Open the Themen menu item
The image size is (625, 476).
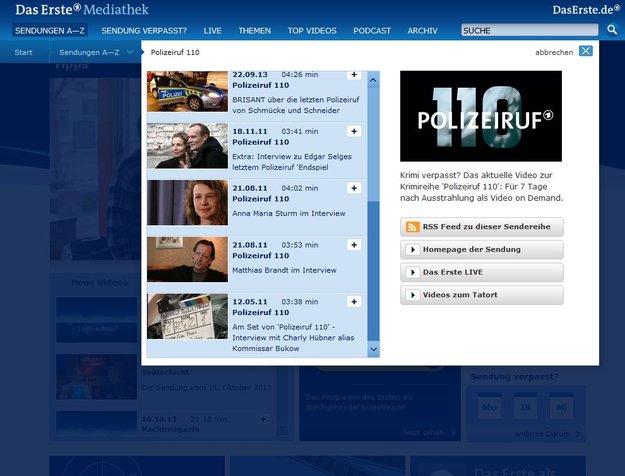(255, 31)
